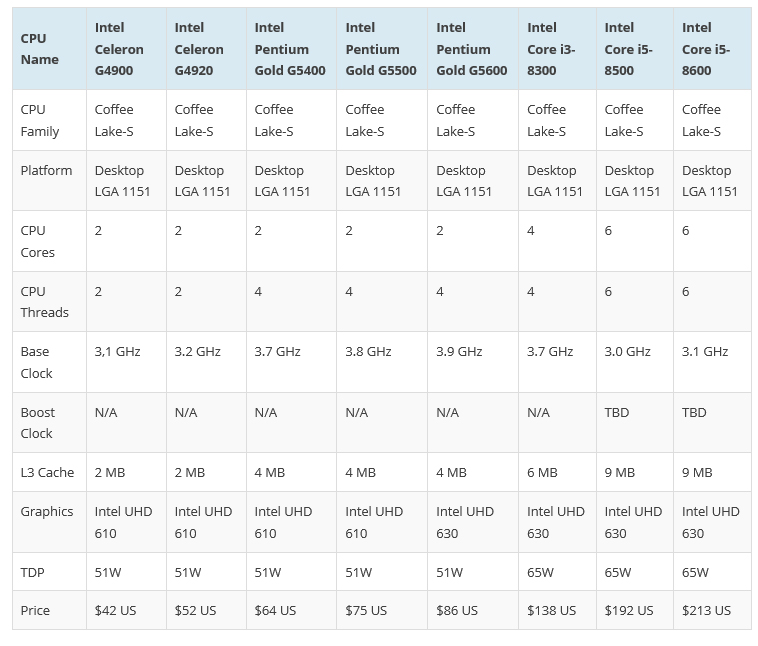
Task: Click the 3.9 GHz base clock cell
Action: (x=459, y=351)
